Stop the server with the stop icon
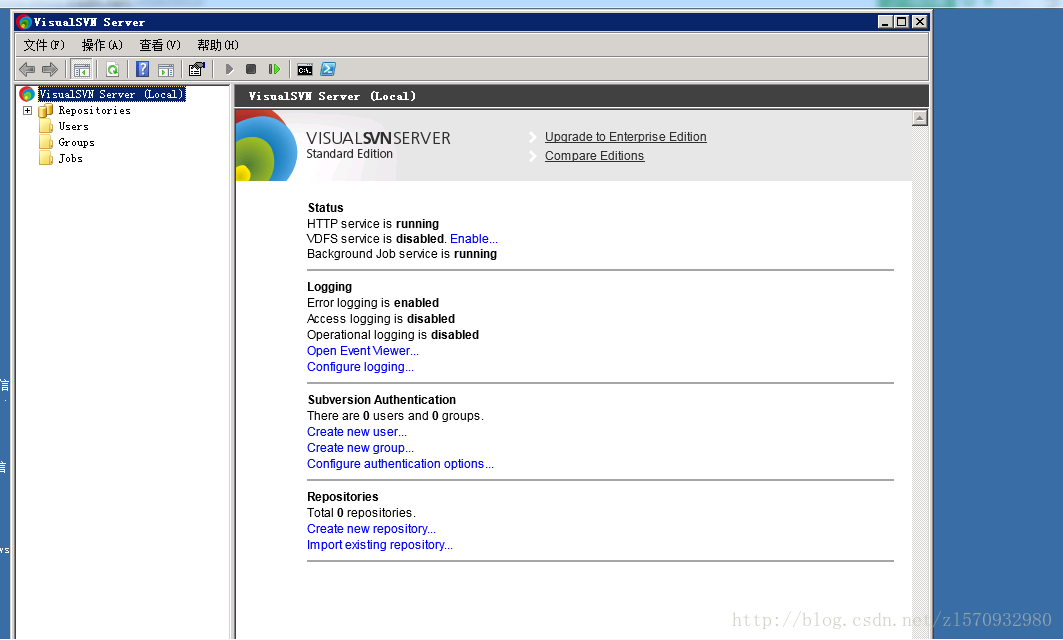The height and width of the screenshot is (640, 1063). pyautogui.click(x=251, y=69)
